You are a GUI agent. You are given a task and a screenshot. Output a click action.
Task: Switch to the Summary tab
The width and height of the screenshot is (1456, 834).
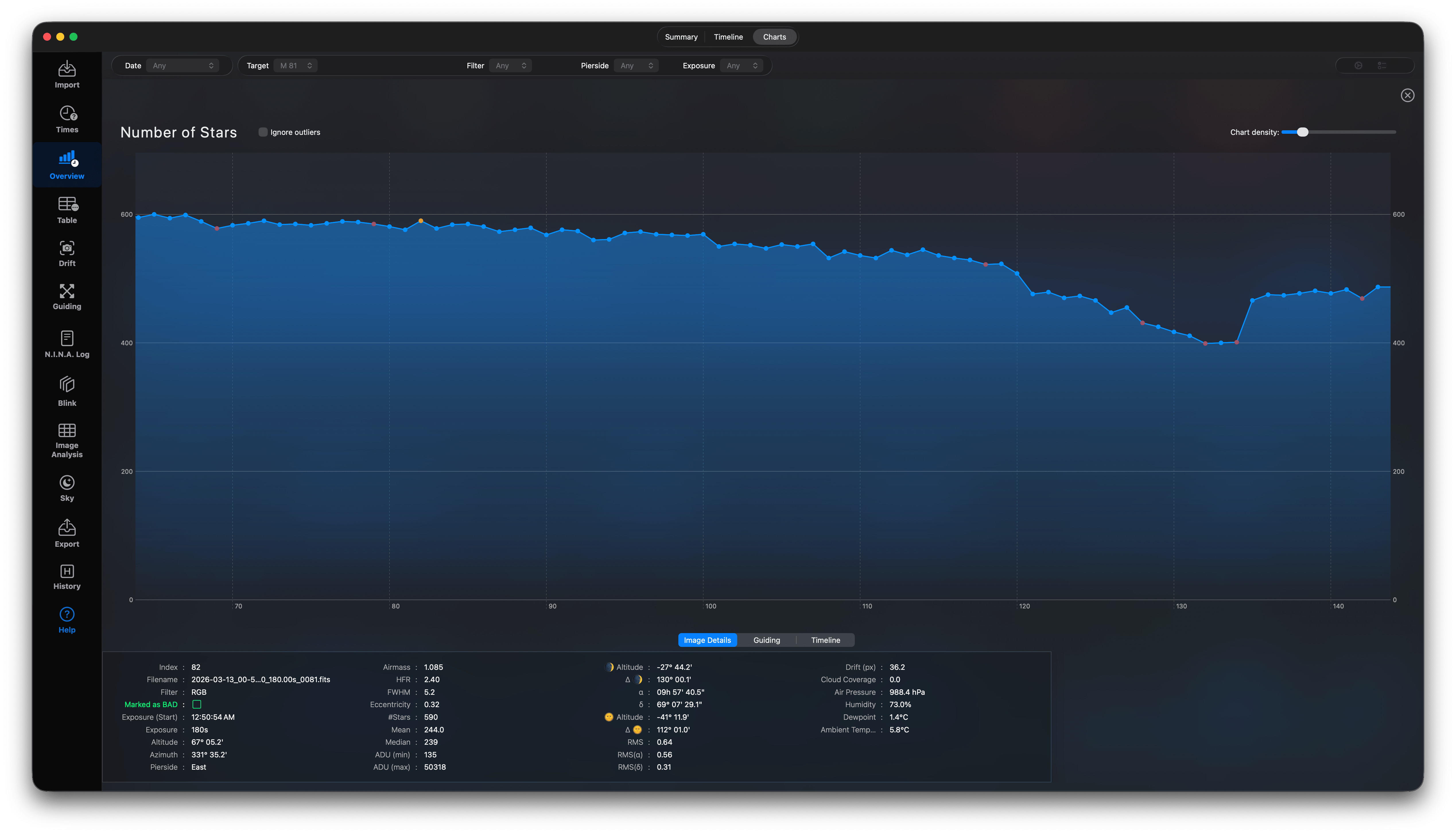click(681, 37)
